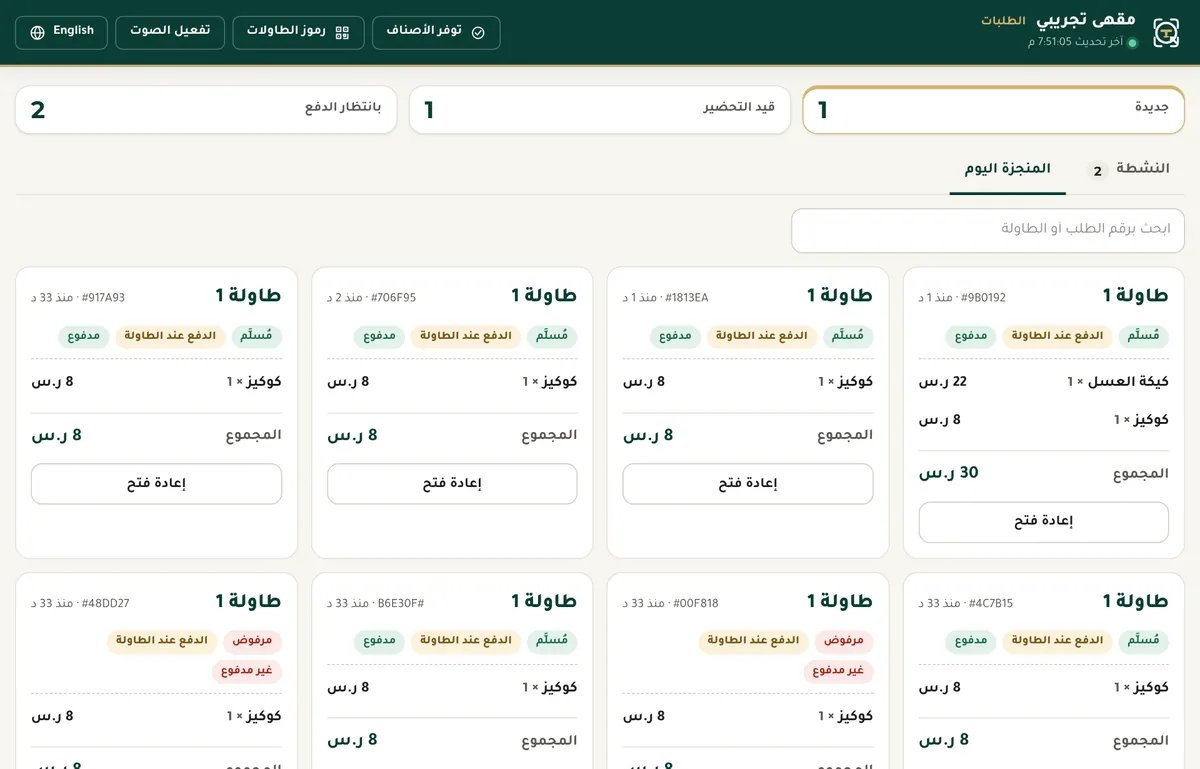Open توفر الأصناف item availability
The image size is (1200, 769).
[x=436, y=32]
